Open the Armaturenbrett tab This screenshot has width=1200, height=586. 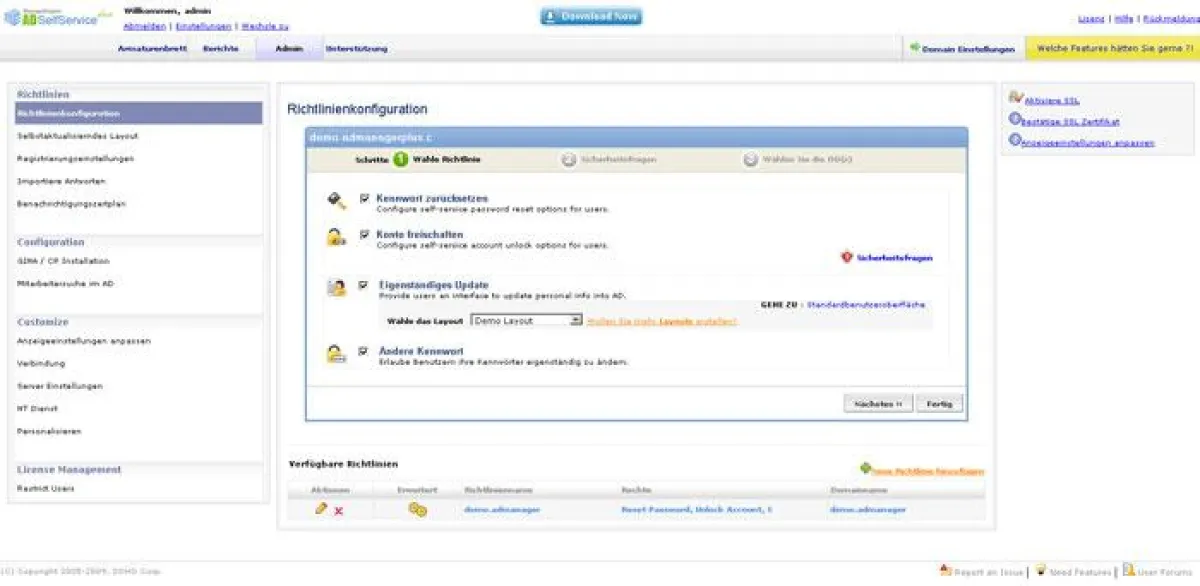click(x=152, y=48)
